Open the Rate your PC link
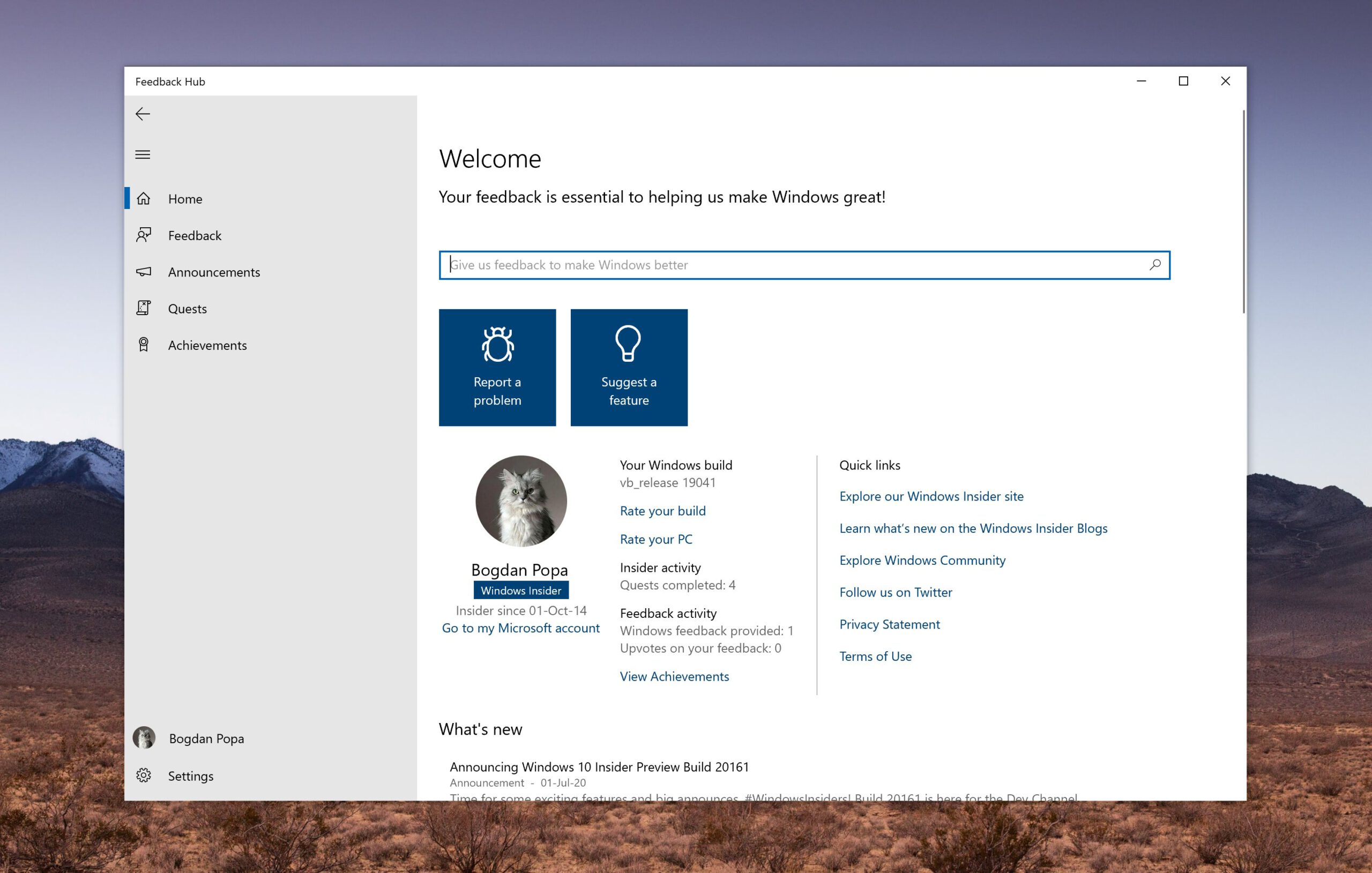 657,539
